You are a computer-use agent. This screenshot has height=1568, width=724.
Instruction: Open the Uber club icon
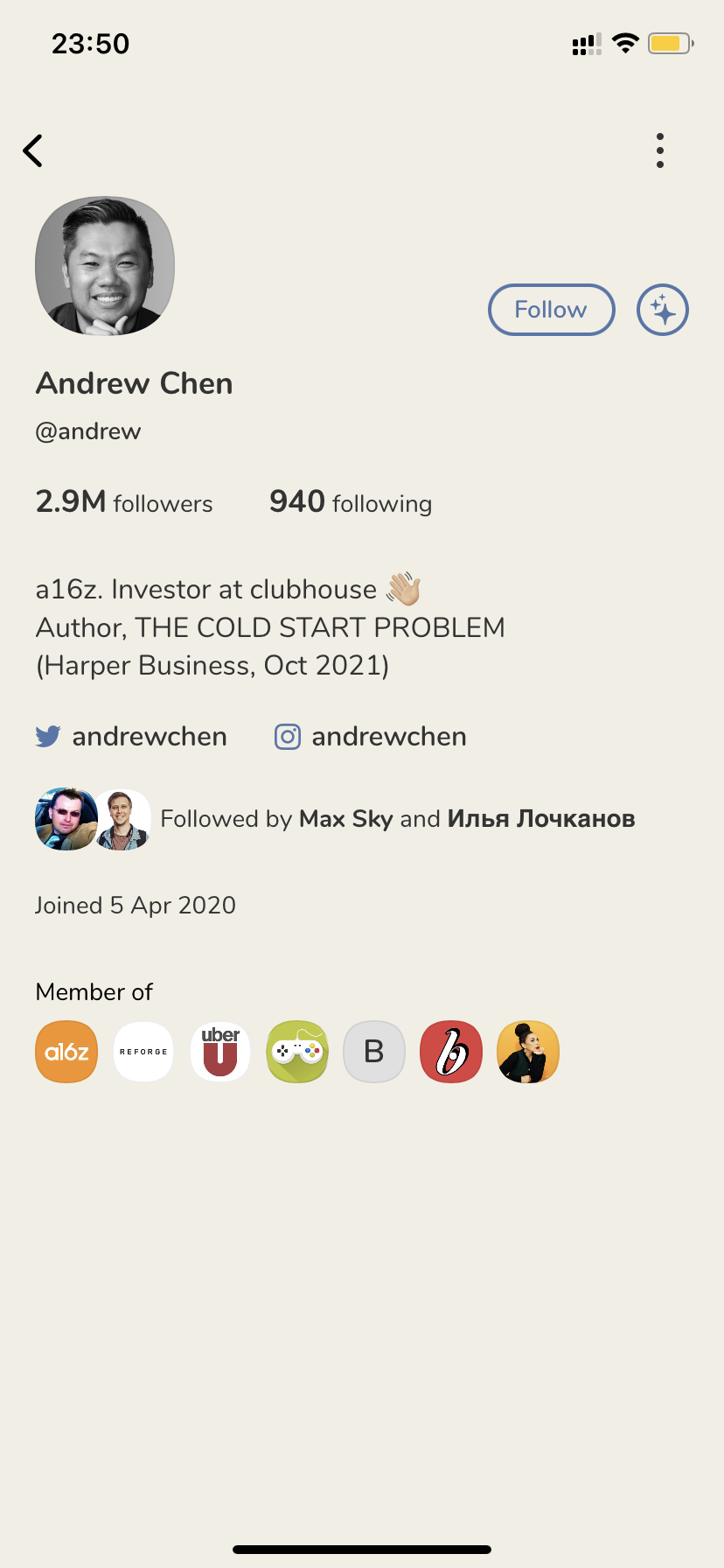pyautogui.click(x=220, y=1052)
